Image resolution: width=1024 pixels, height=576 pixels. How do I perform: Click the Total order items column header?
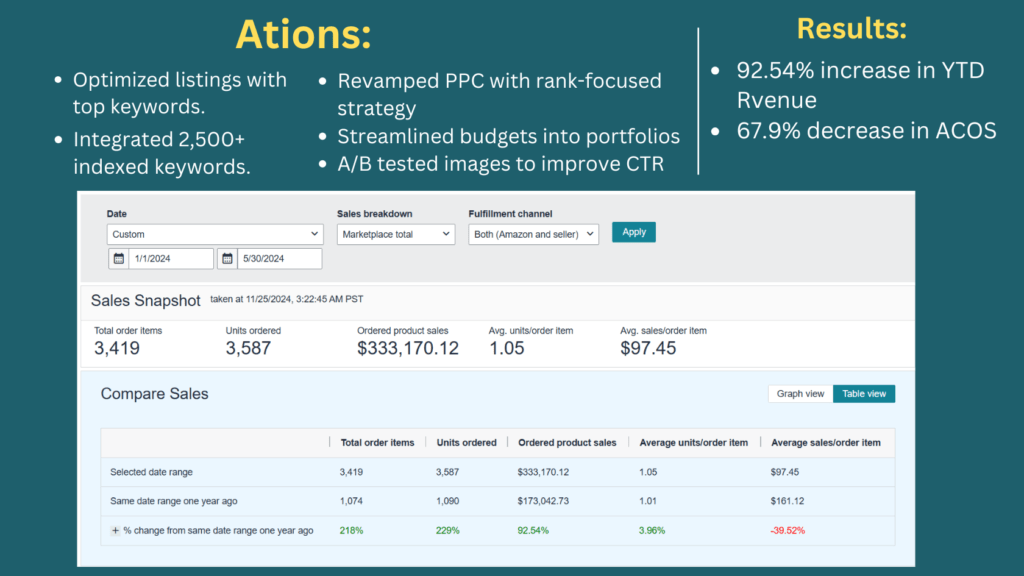coord(378,441)
